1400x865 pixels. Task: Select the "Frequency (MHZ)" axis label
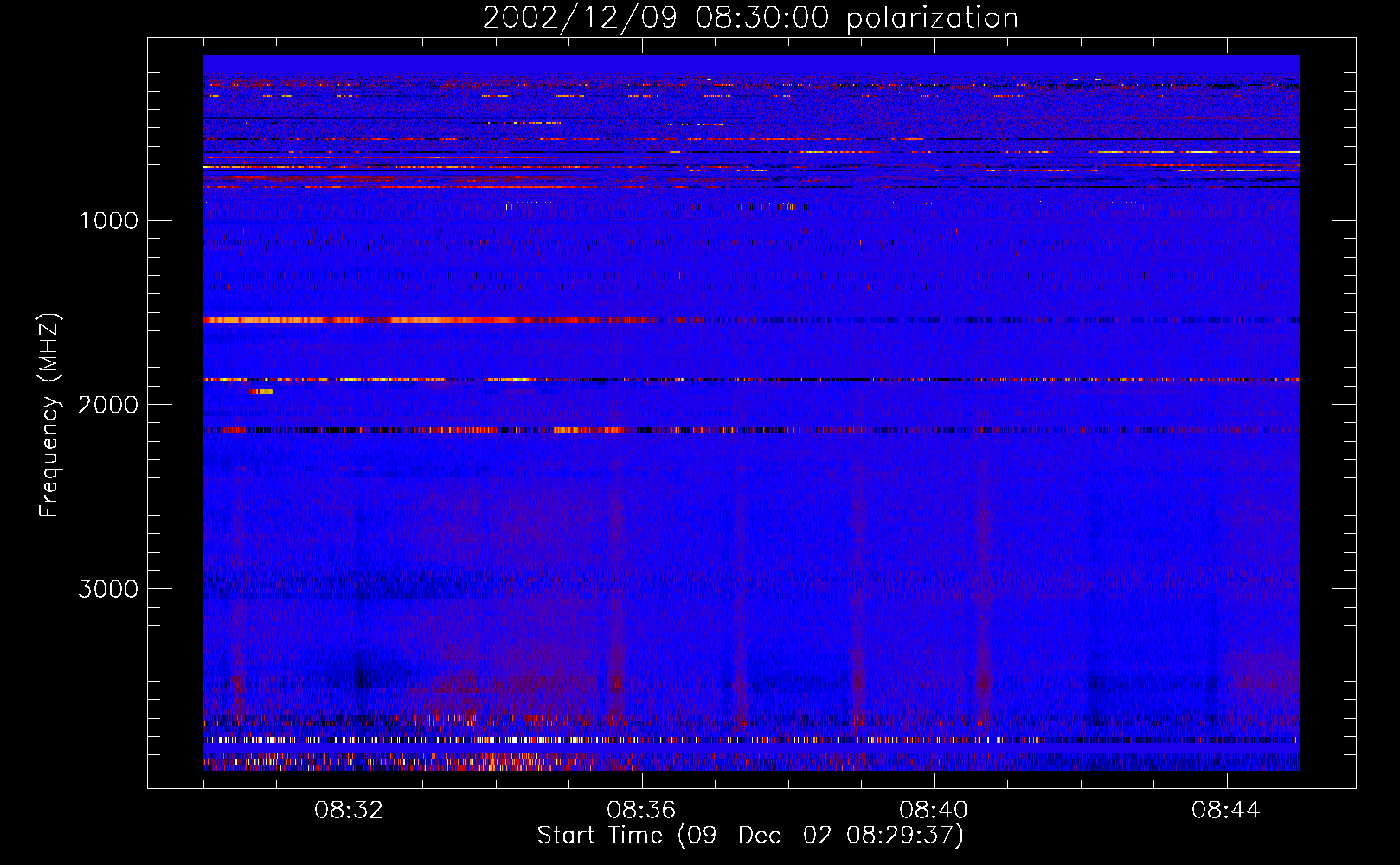coord(50,415)
